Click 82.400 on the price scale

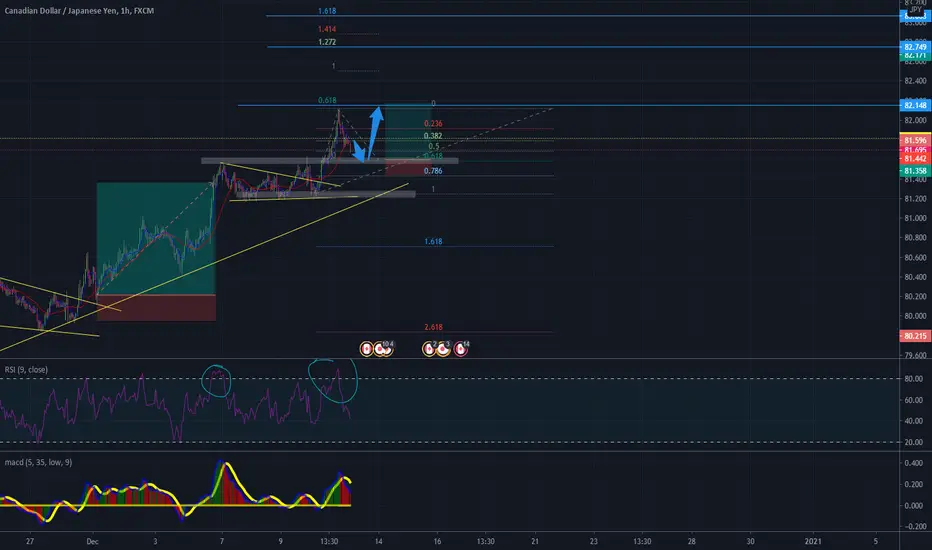[x=915, y=81]
